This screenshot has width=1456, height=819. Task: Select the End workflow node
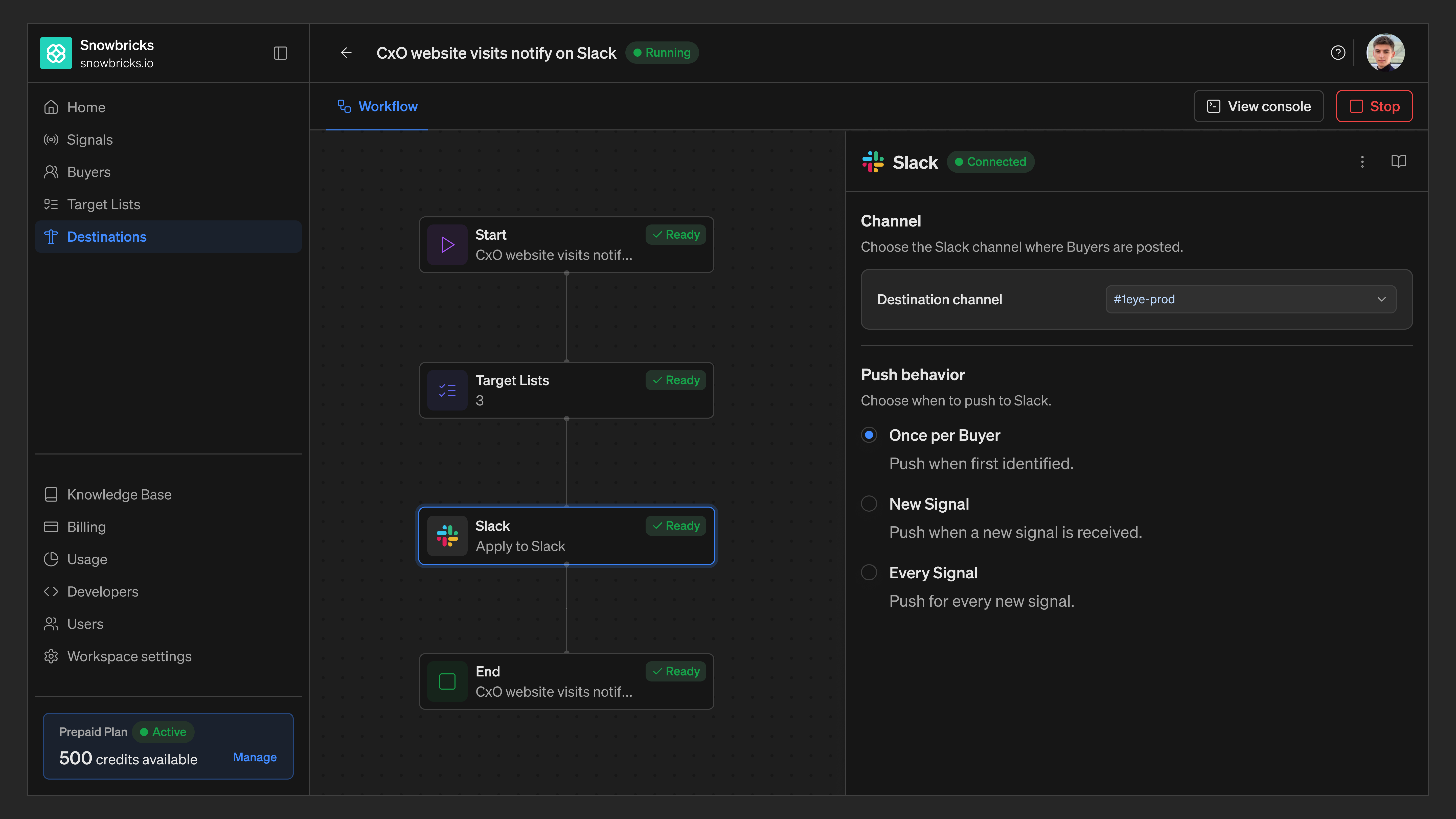566,682
